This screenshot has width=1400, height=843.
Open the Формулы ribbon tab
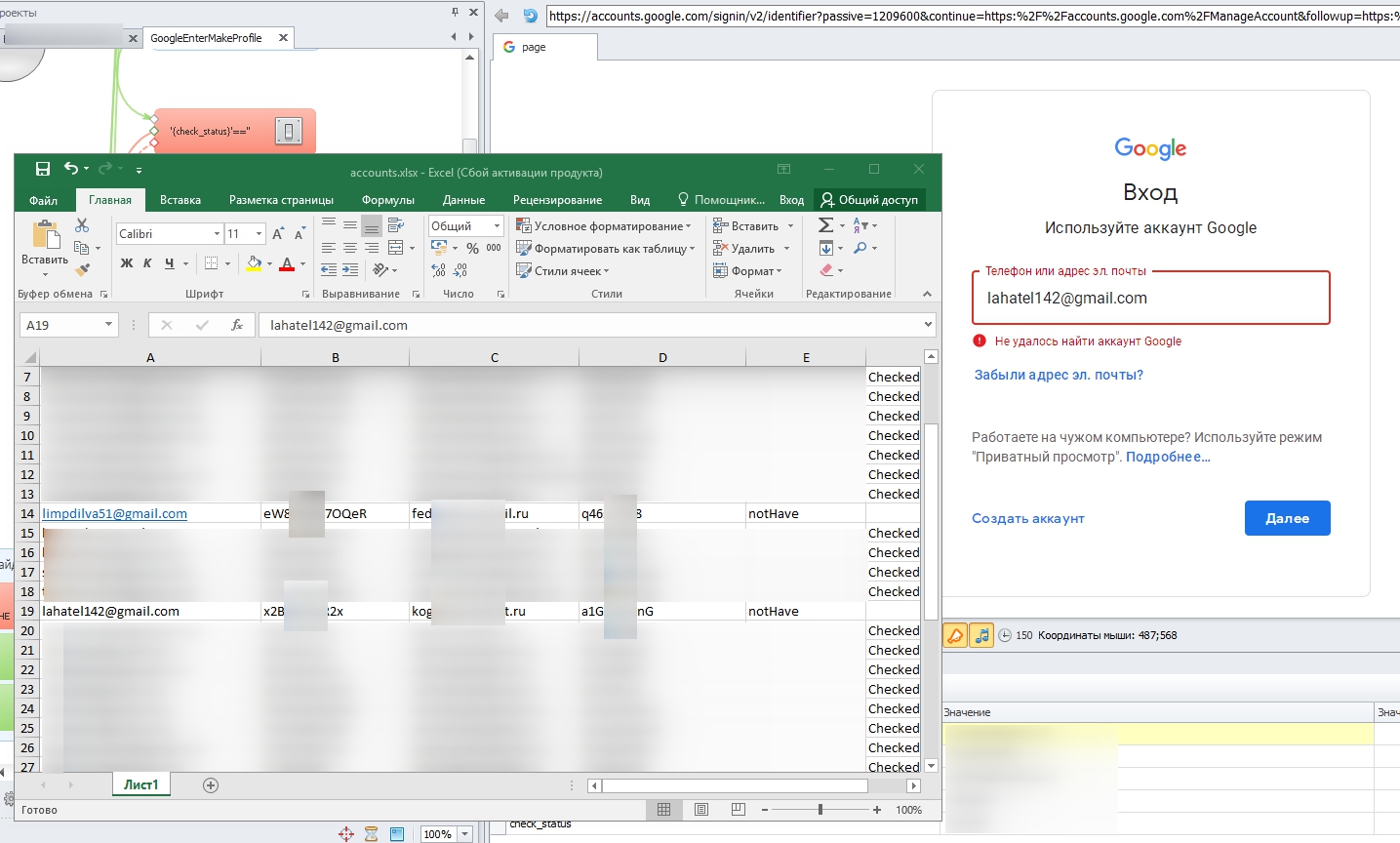pos(387,200)
